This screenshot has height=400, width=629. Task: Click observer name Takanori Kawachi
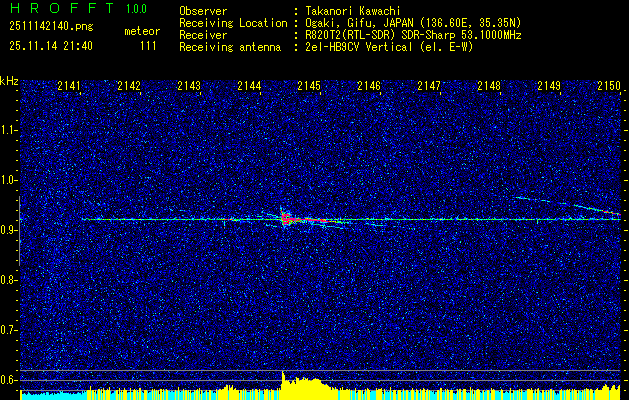pos(353,11)
